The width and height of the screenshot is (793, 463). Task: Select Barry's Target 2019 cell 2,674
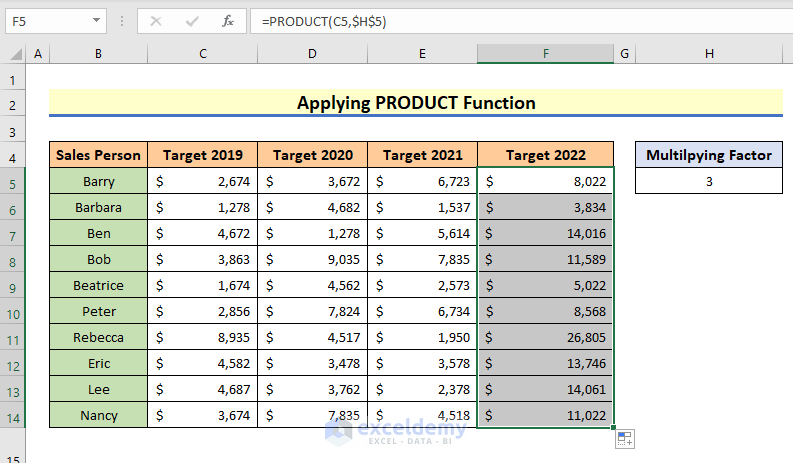pyautogui.click(x=202, y=181)
